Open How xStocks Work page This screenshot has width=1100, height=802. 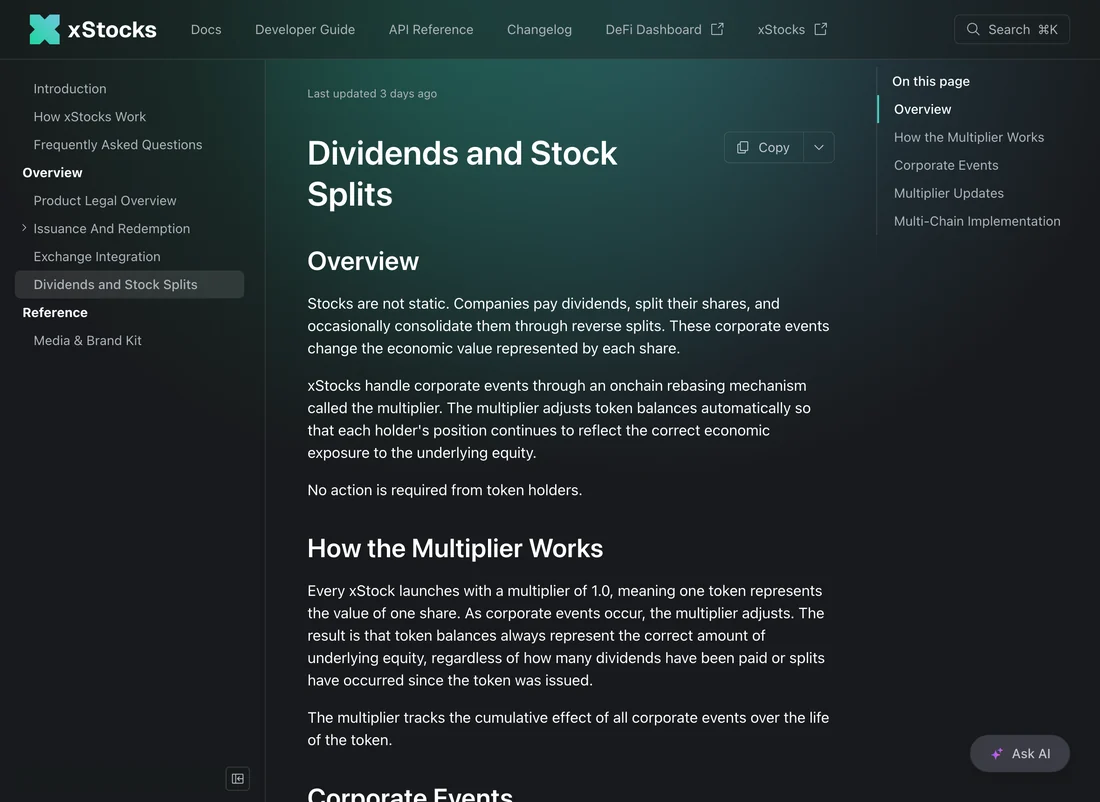tap(90, 116)
